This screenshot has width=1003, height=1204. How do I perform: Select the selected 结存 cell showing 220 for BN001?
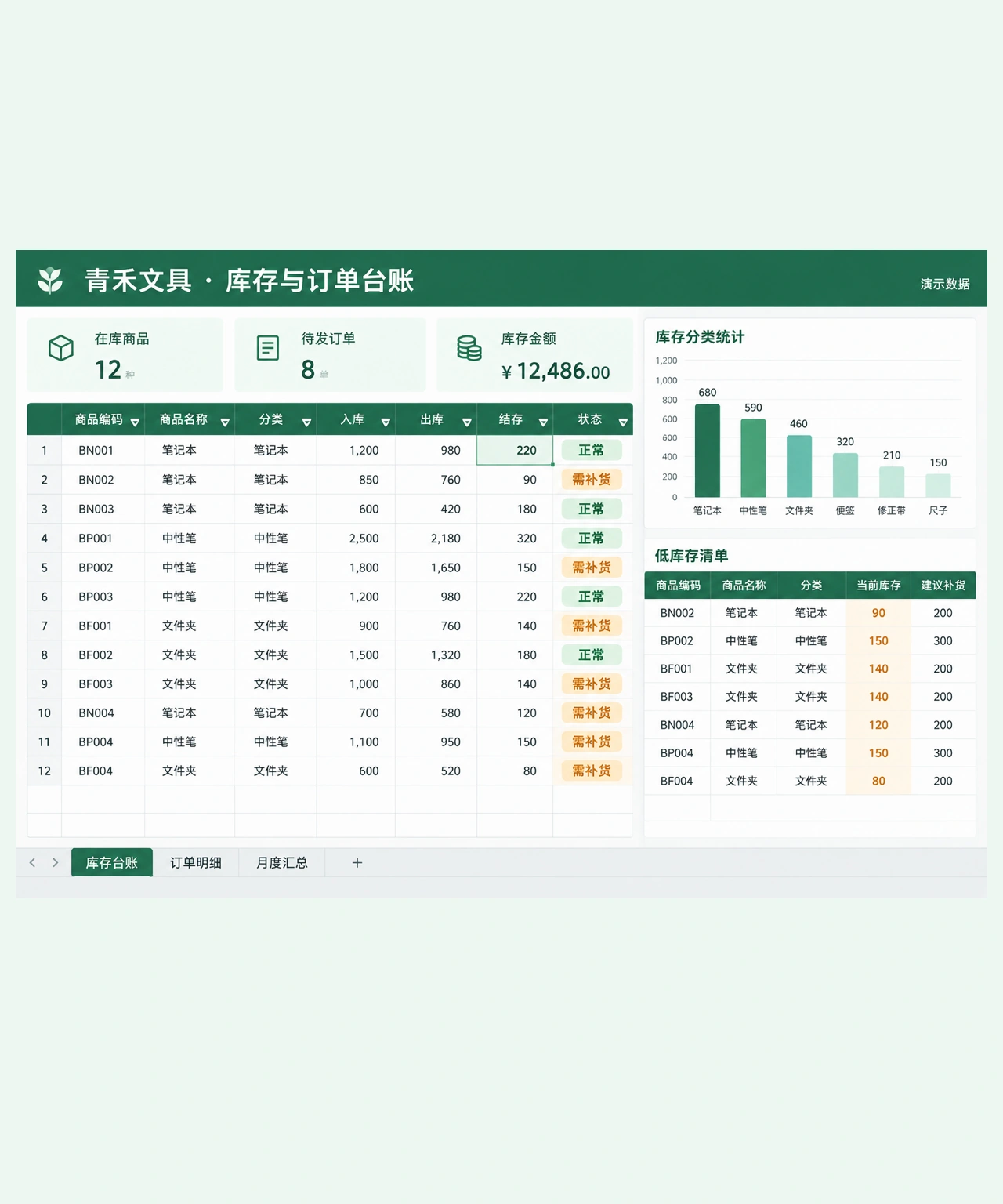[515, 450]
